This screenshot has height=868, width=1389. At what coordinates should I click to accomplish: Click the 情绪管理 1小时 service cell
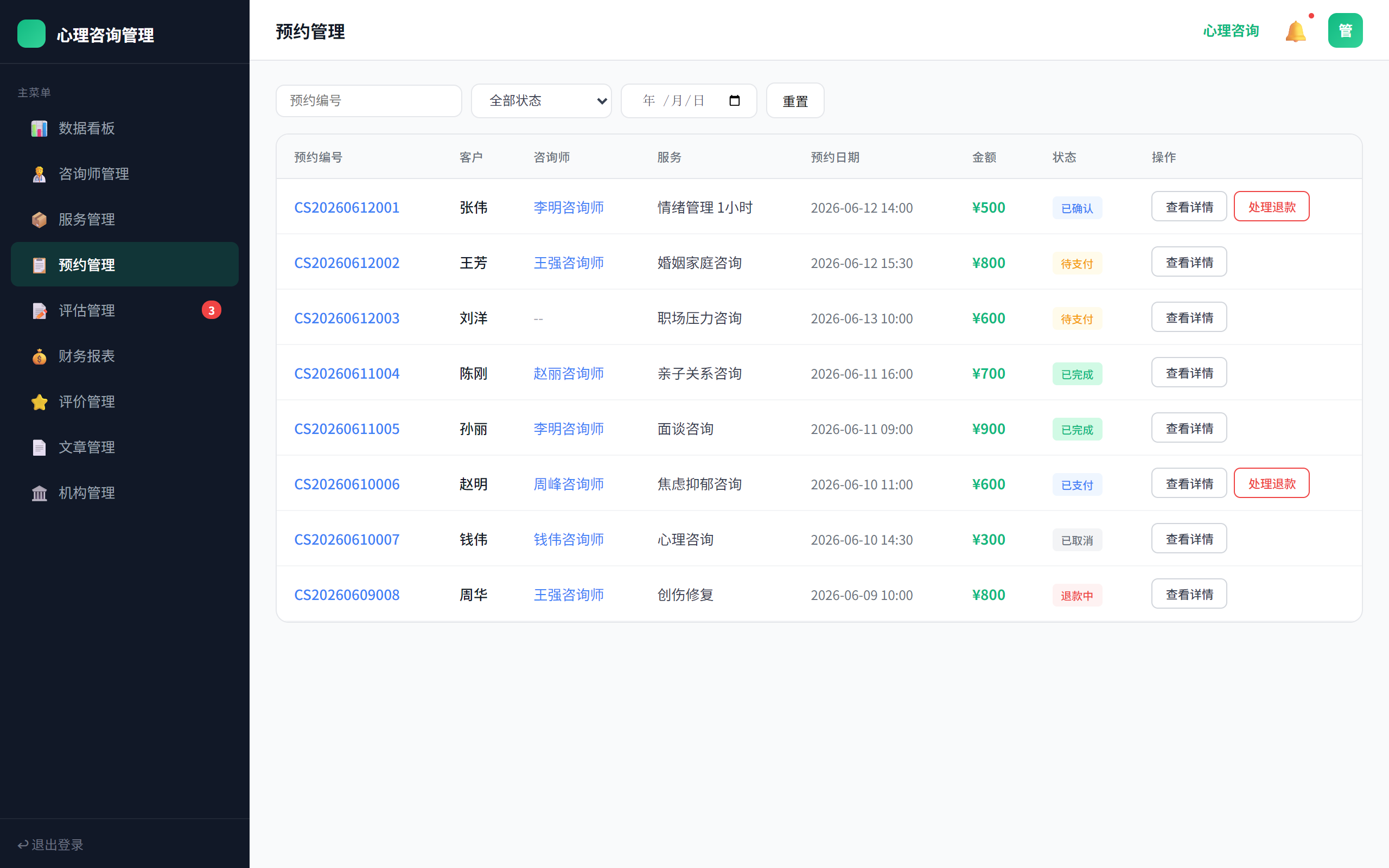[x=704, y=207]
